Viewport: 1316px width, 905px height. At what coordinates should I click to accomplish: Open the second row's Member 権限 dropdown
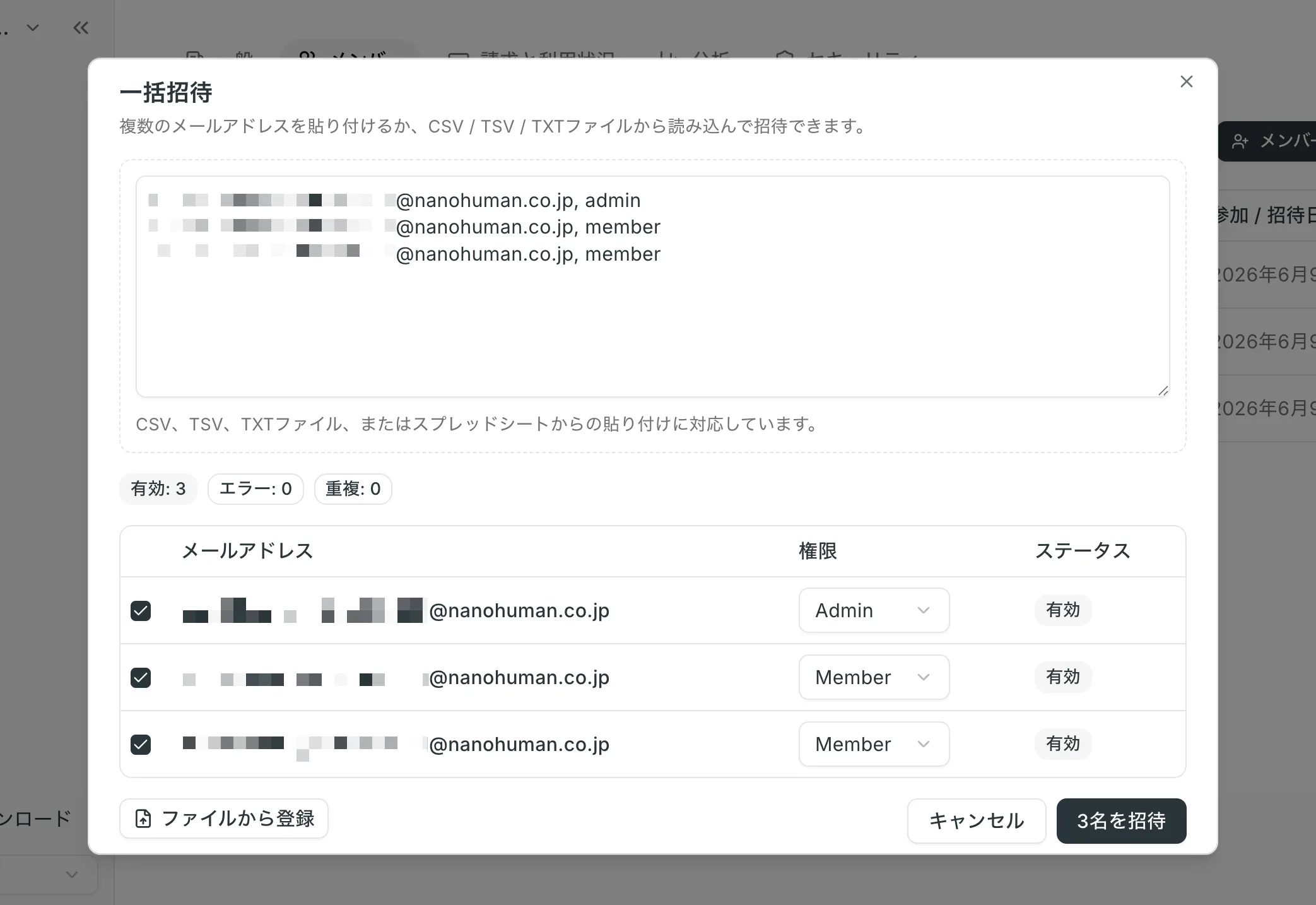(874, 677)
